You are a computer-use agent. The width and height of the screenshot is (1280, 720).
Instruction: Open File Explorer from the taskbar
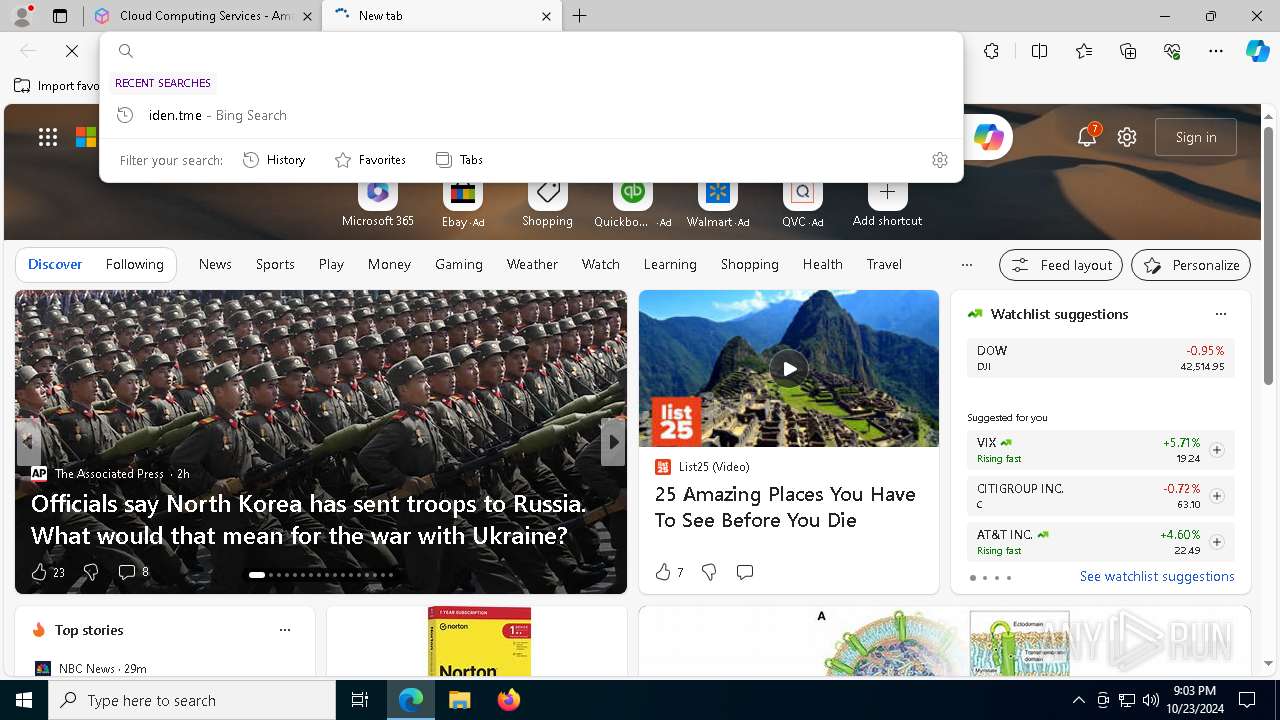459,700
